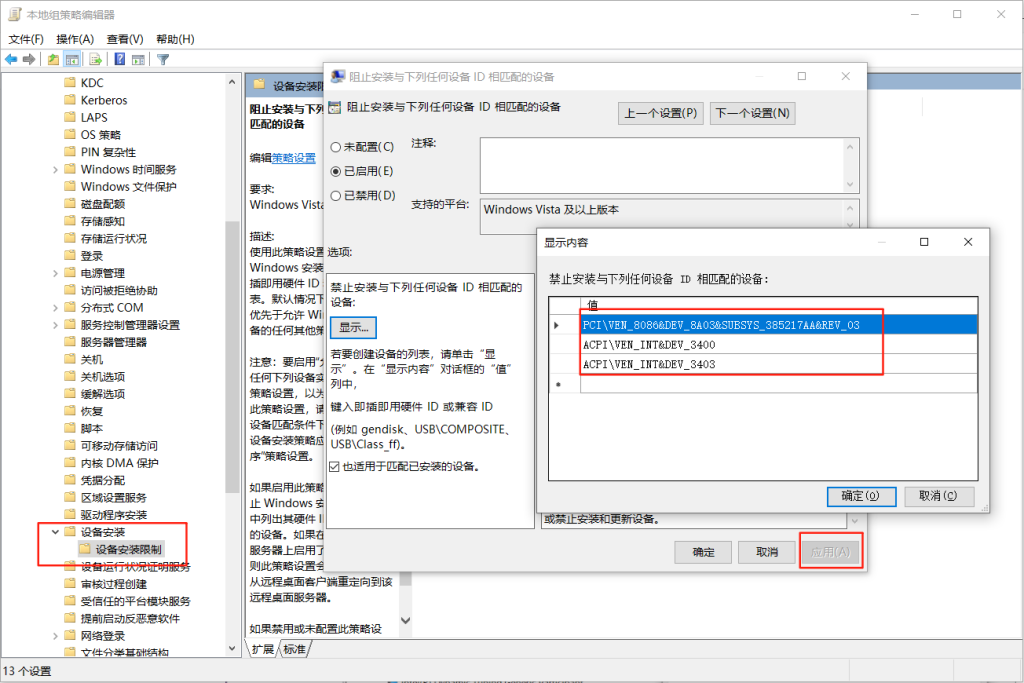
Task: Click the Filter funnel toolbar icon
Action: pos(162,59)
